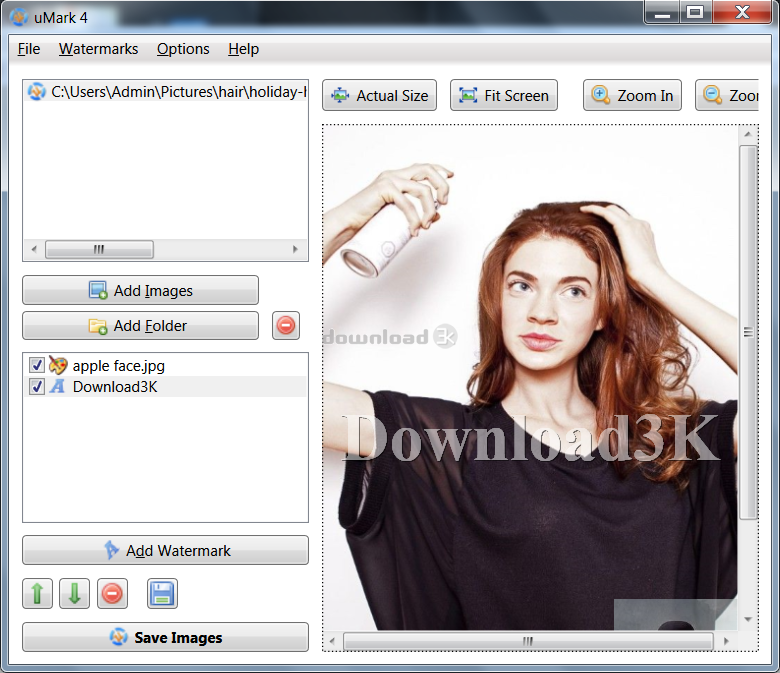This screenshot has width=780, height=673.
Task: Click preview vertical scrollbar thumb
Action: click(x=748, y=332)
